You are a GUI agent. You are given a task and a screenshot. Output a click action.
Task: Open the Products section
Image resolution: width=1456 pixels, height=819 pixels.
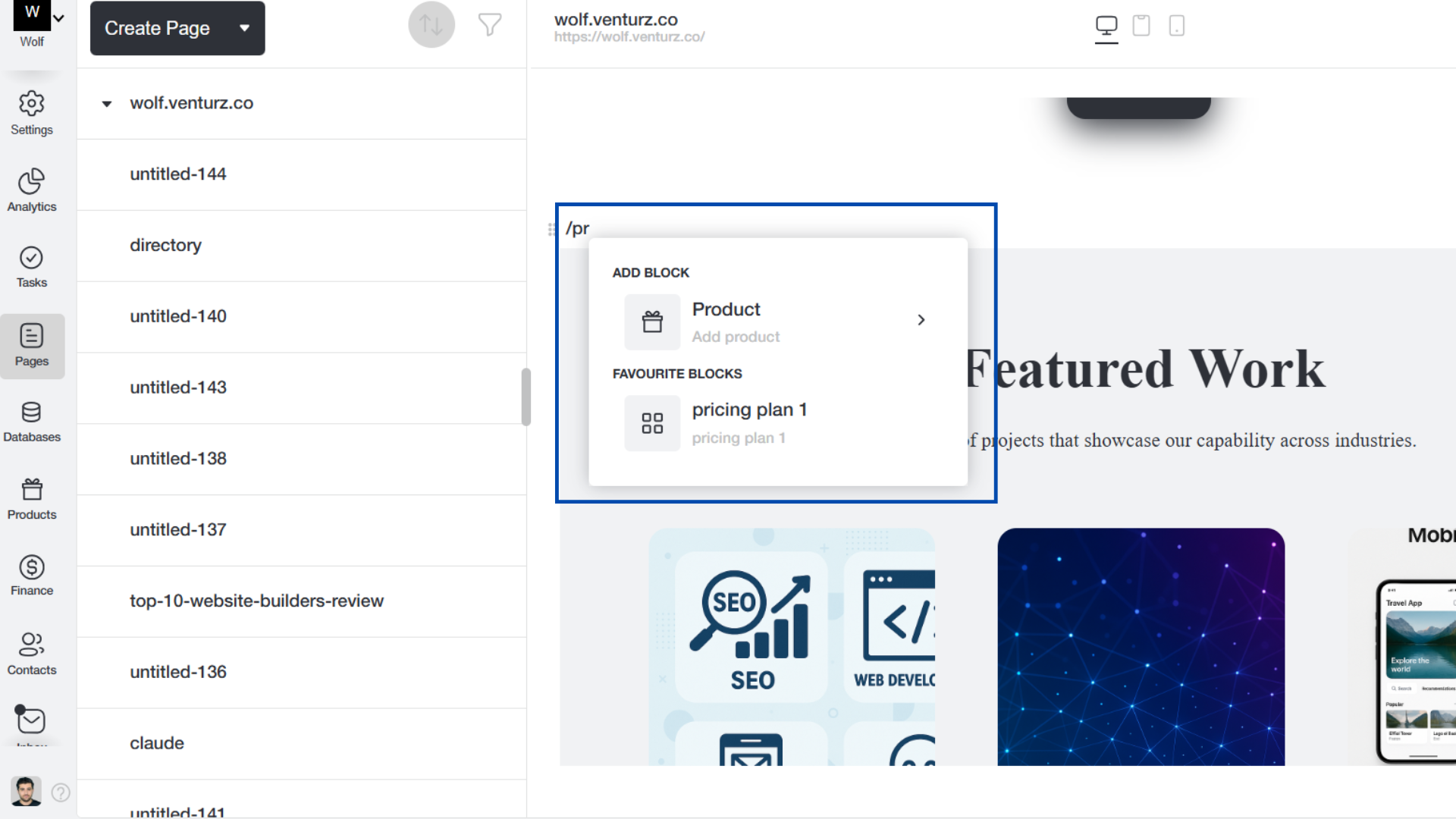[31, 499]
